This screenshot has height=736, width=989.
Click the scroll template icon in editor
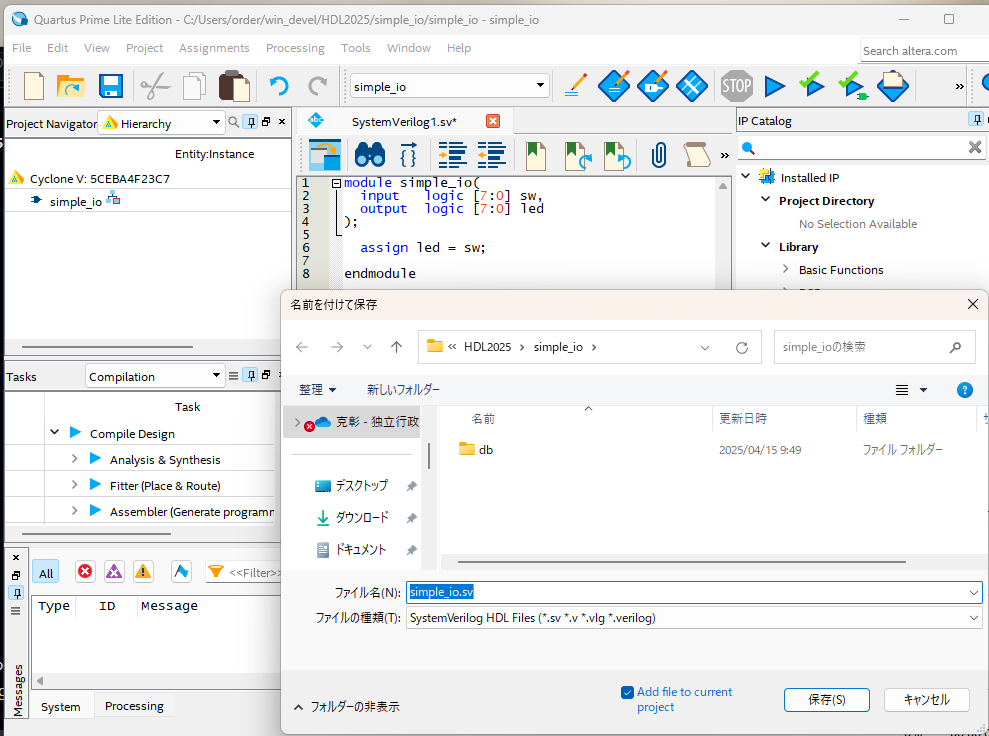696,155
